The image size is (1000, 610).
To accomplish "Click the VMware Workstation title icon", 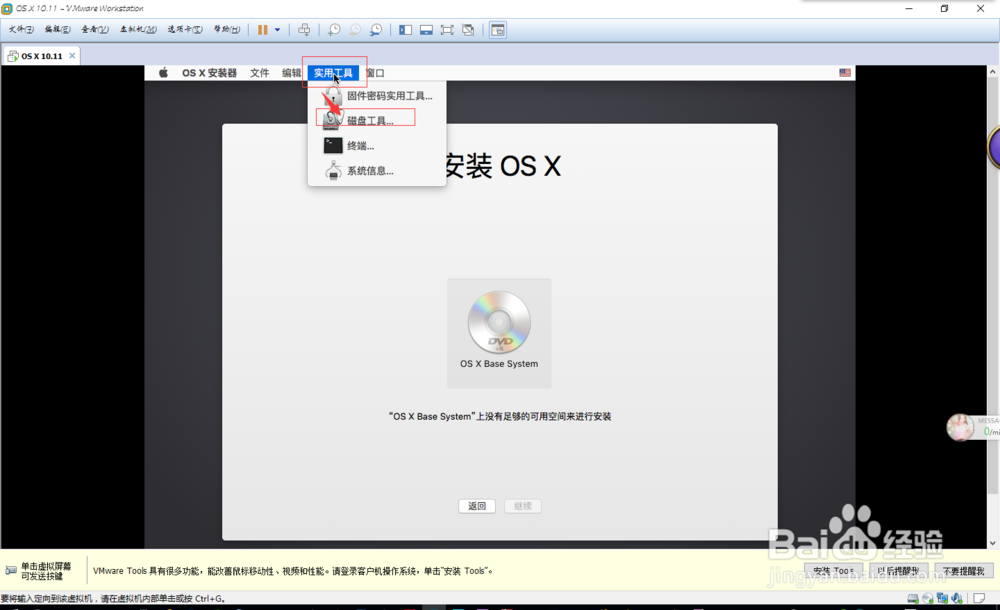I will pyautogui.click(x=7, y=8).
